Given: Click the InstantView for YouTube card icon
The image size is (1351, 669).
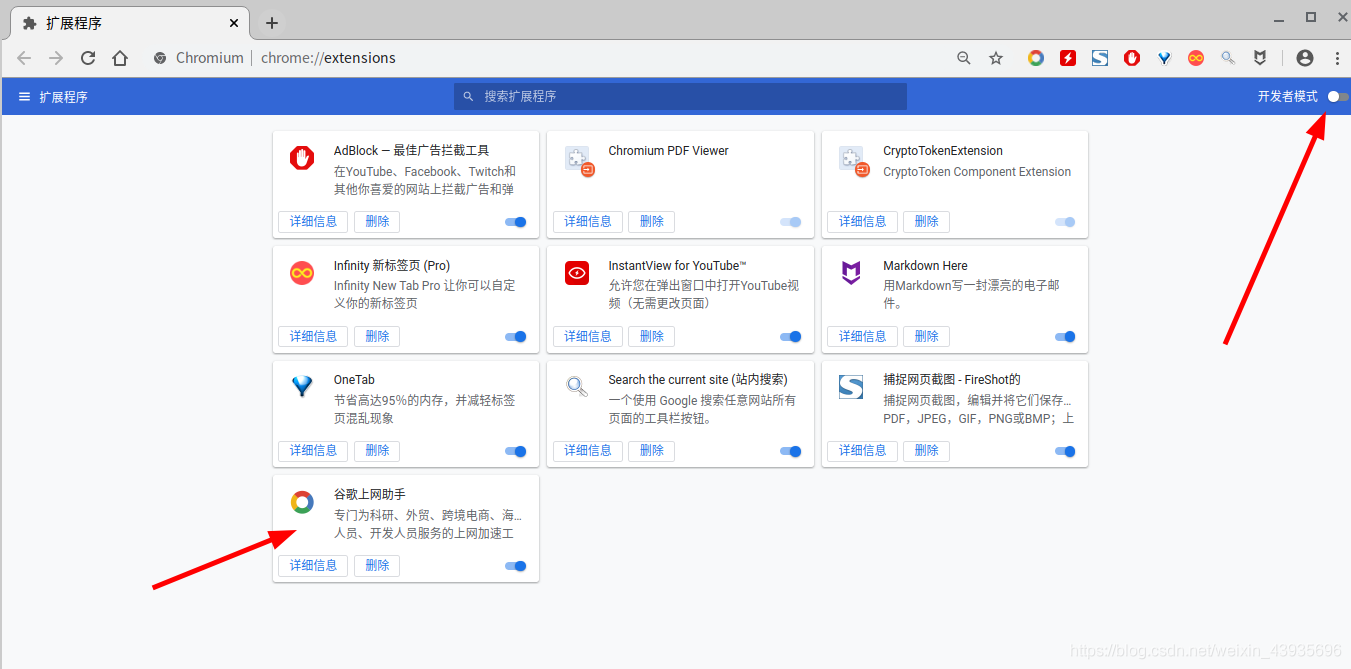Looking at the screenshot, I should [x=577, y=273].
